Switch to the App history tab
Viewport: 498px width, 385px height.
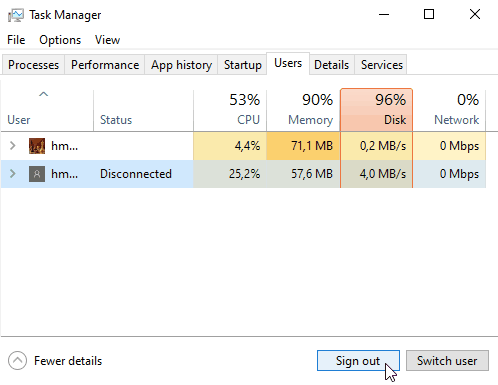pyautogui.click(x=181, y=65)
